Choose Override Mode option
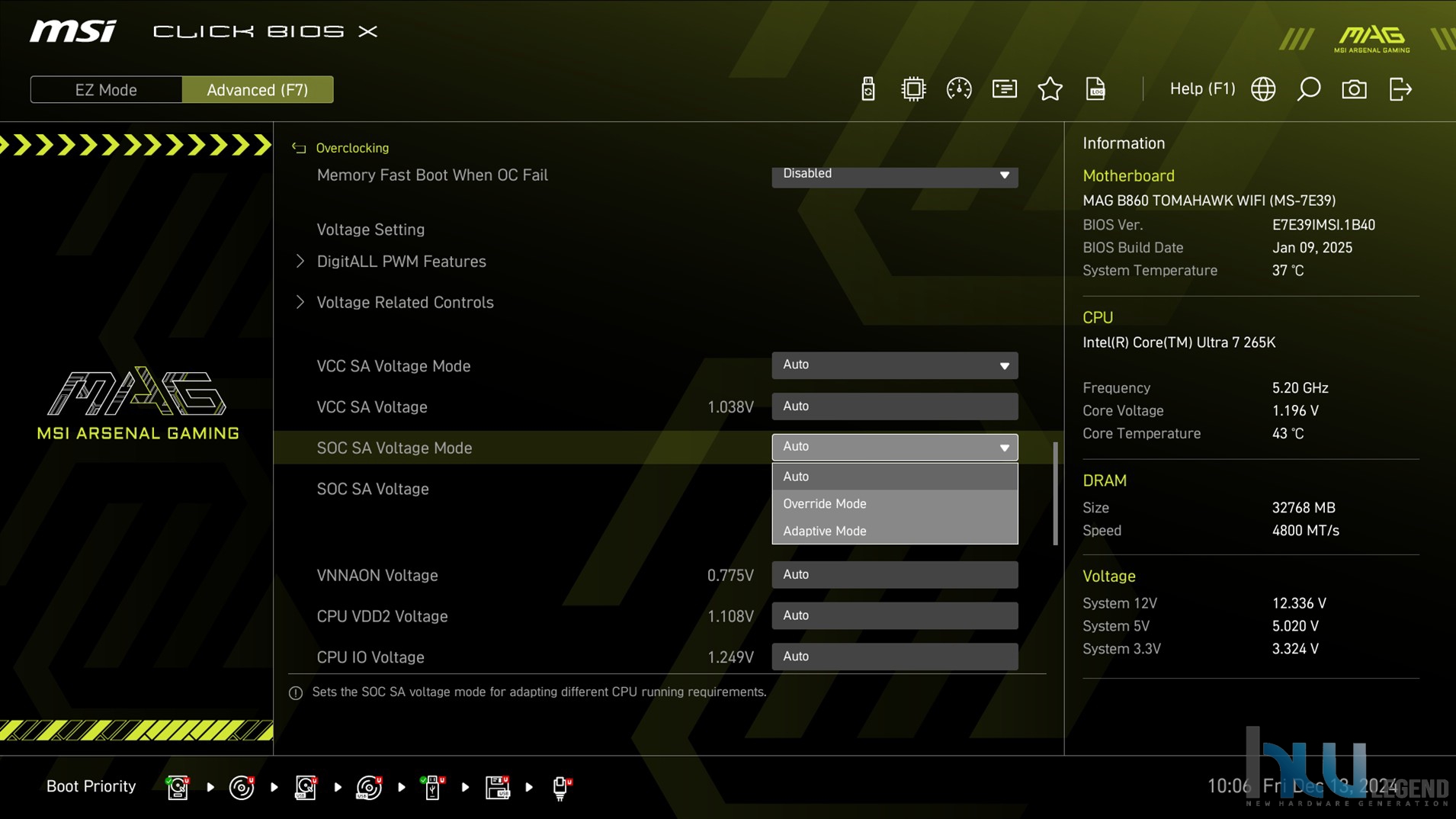 pyautogui.click(x=894, y=503)
